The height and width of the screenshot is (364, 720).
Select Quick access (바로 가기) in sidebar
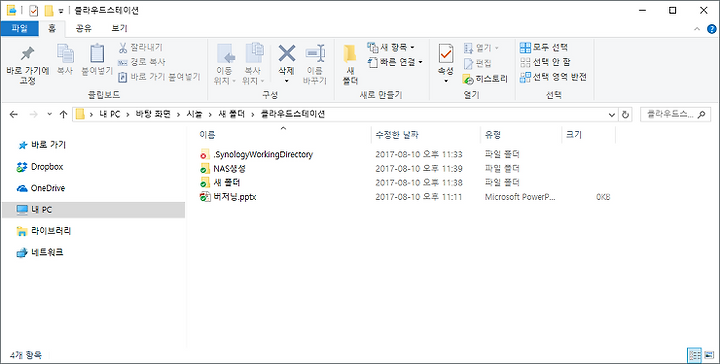[42, 145]
